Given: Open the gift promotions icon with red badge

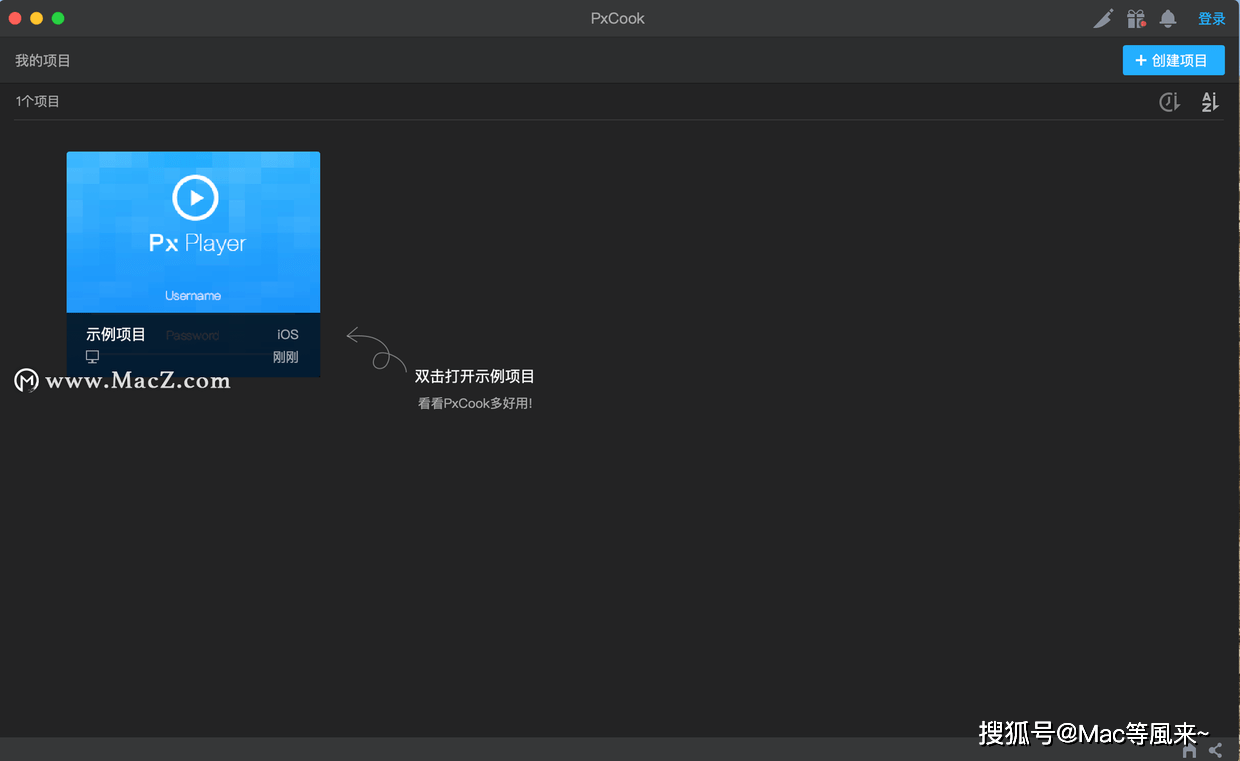Looking at the screenshot, I should 1135,18.
